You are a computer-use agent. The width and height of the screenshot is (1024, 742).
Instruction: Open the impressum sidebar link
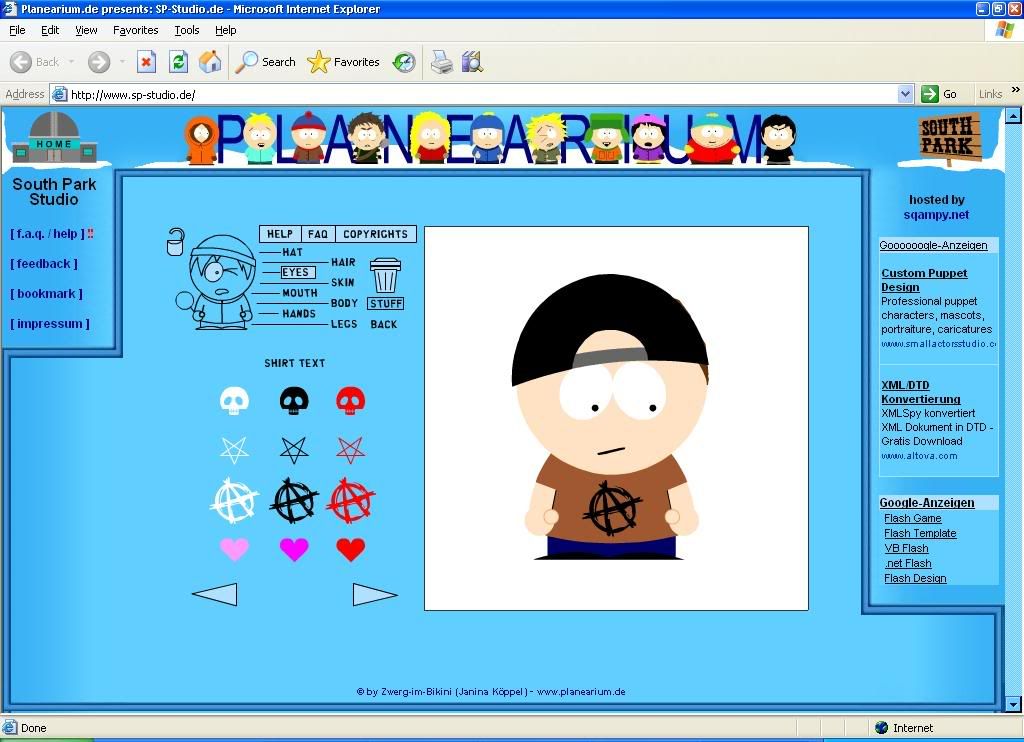[x=50, y=324]
